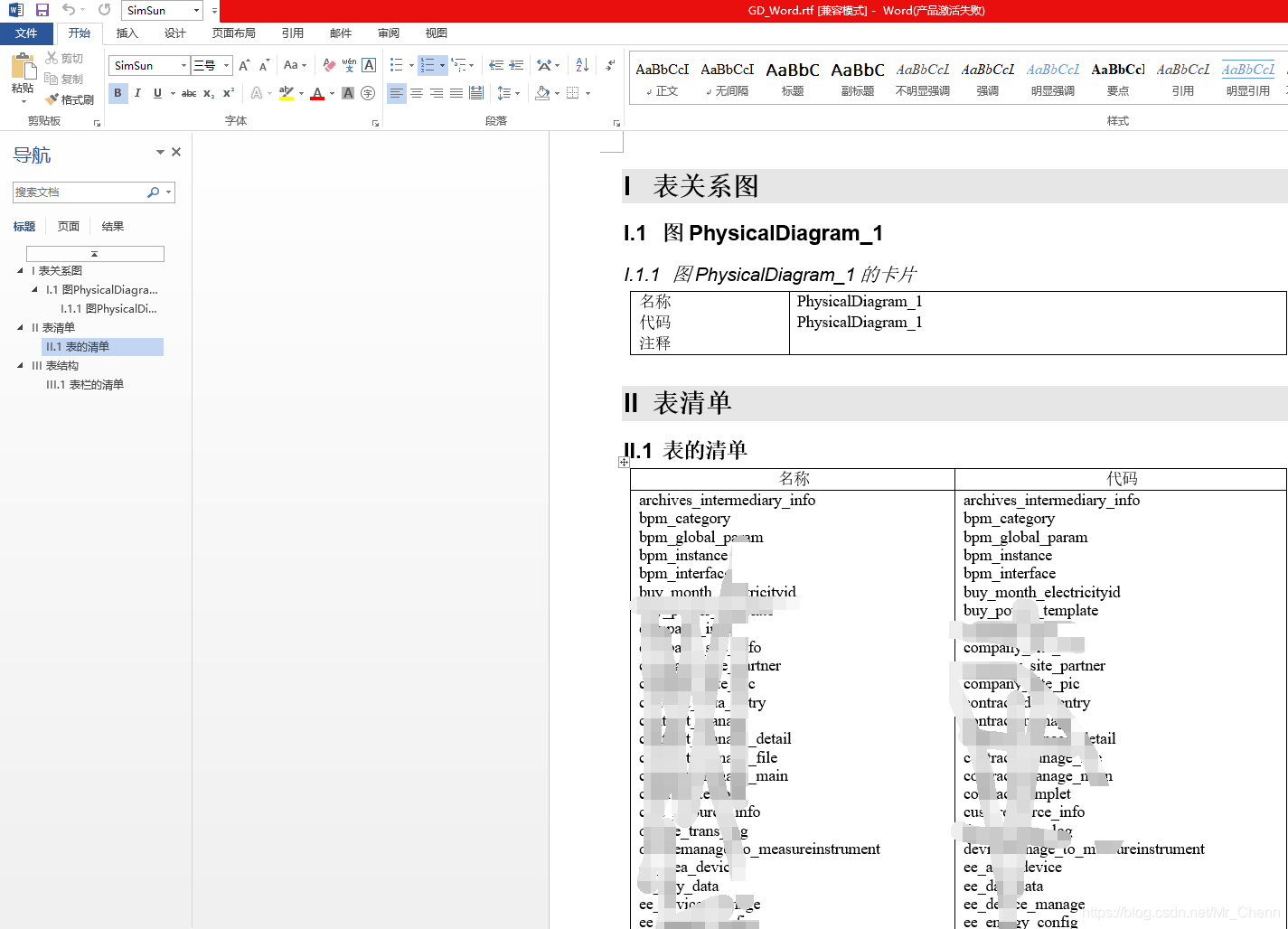Toggle Italic formatting
The height and width of the screenshot is (929, 1288).
[x=137, y=93]
